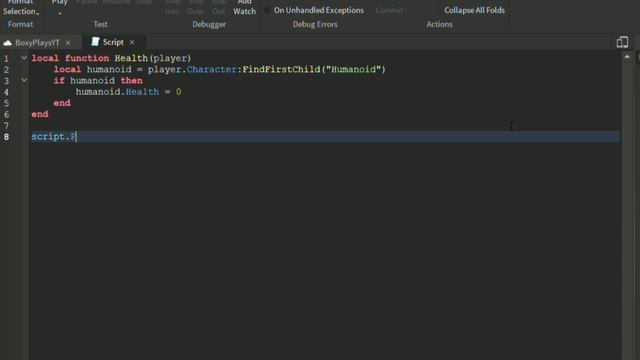Click 'humanoid.Health' on line 4
640x360 pixels.
[x=117, y=92]
